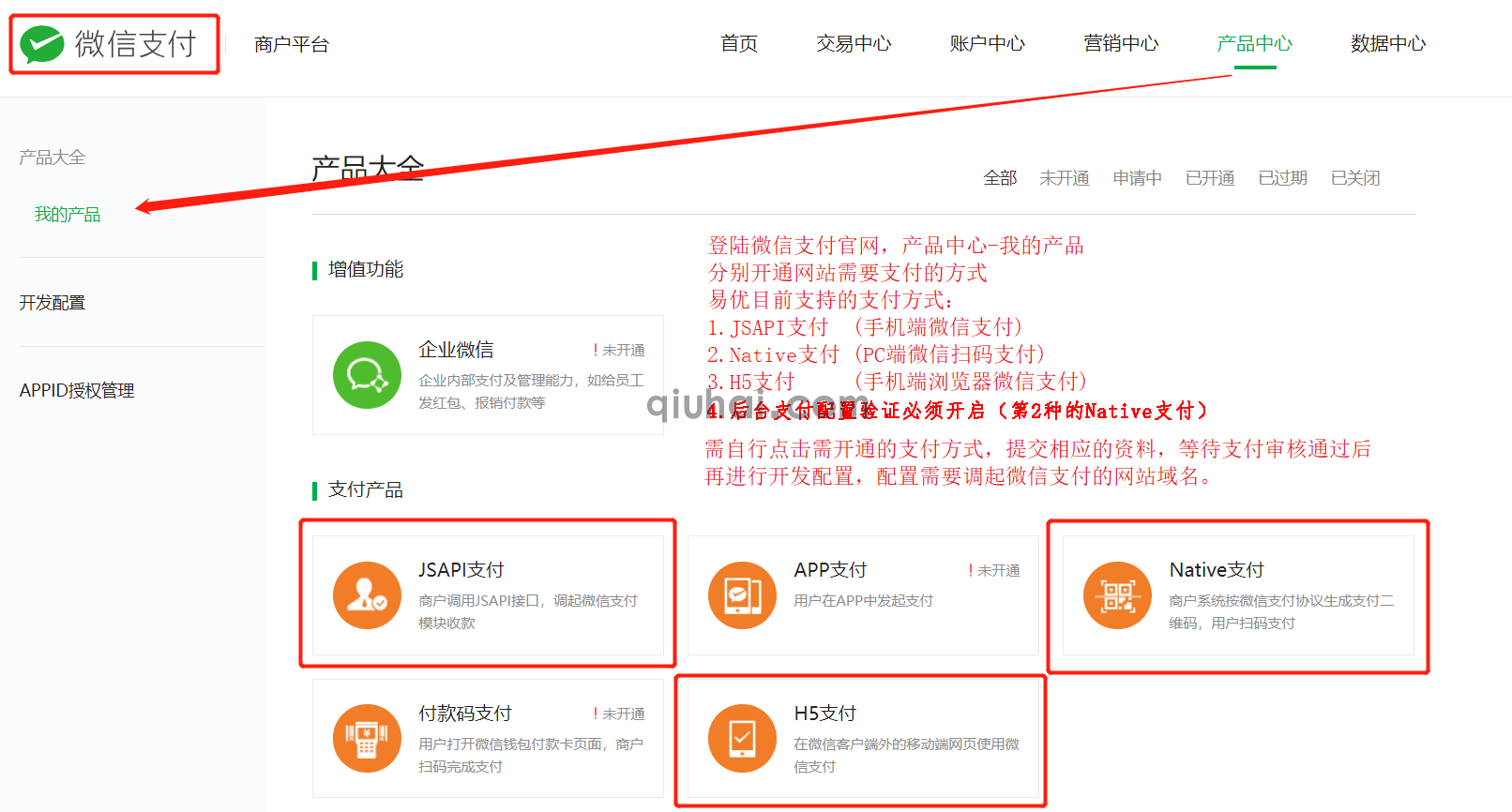Open the 首页 navigation tab
1512x812 pixels.
[739, 43]
